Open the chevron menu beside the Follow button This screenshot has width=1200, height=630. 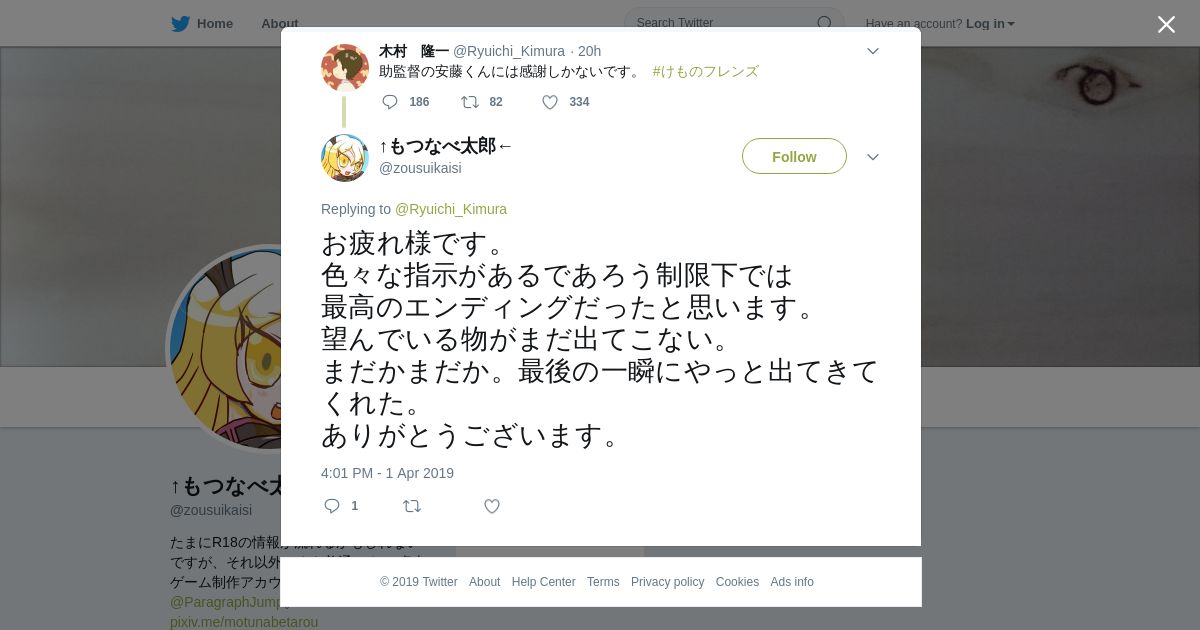(x=873, y=157)
